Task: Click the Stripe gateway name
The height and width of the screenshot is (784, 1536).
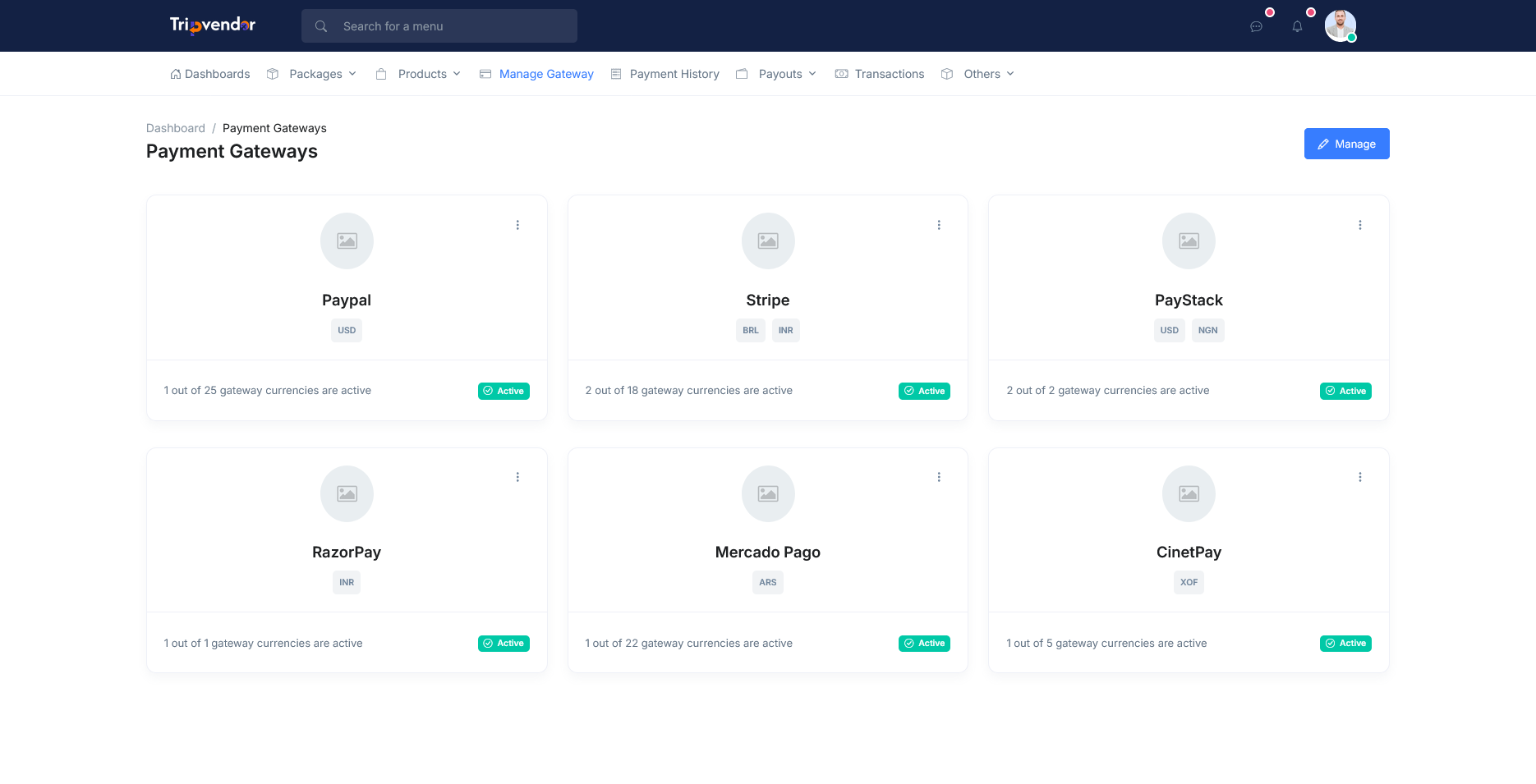Action: click(768, 300)
